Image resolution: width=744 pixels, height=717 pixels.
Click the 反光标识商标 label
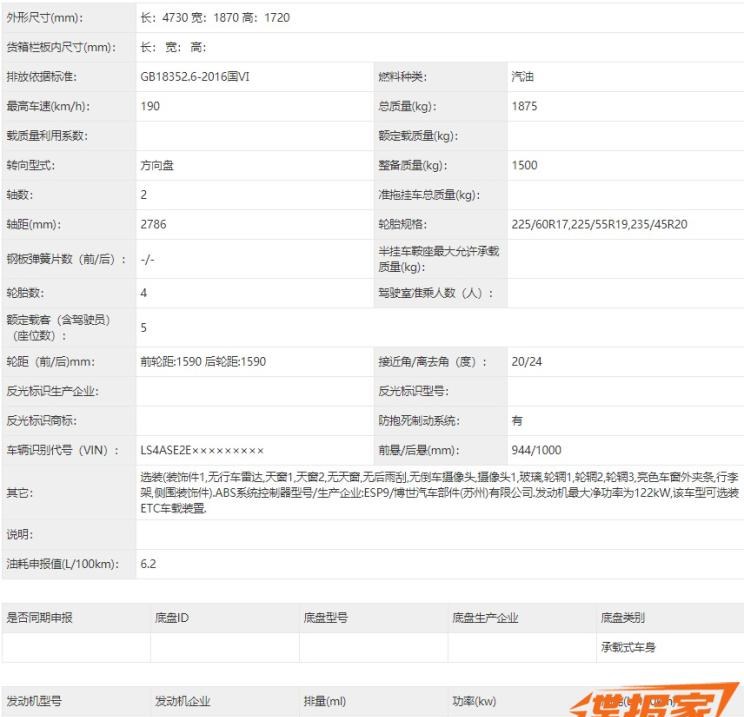[x=41, y=421]
